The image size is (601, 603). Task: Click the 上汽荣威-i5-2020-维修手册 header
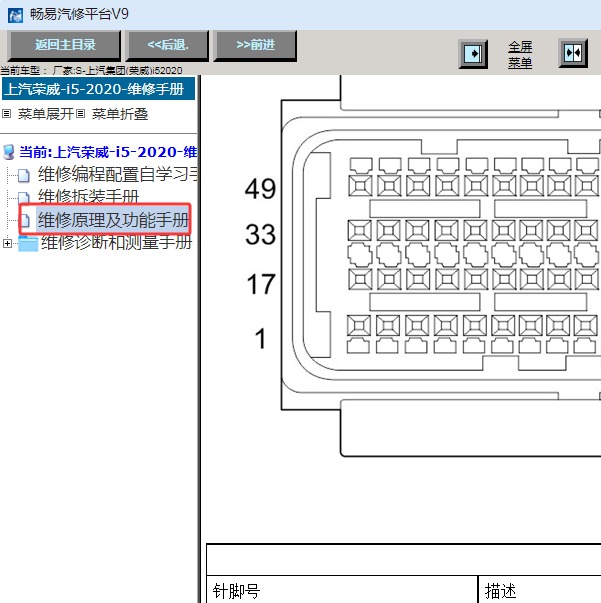click(98, 89)
